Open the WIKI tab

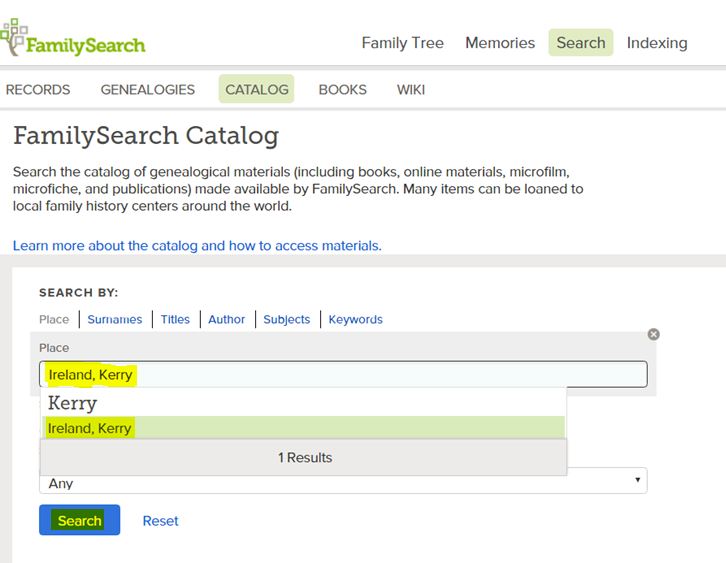tap(411, 89)
